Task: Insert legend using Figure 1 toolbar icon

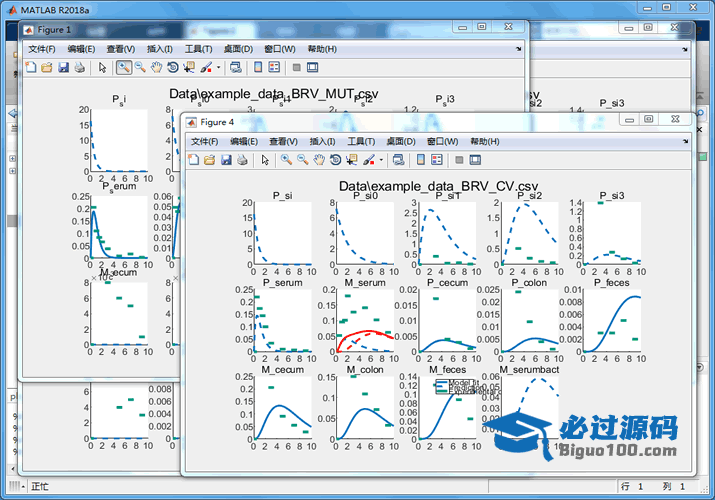Action: [x=274, y=67]
